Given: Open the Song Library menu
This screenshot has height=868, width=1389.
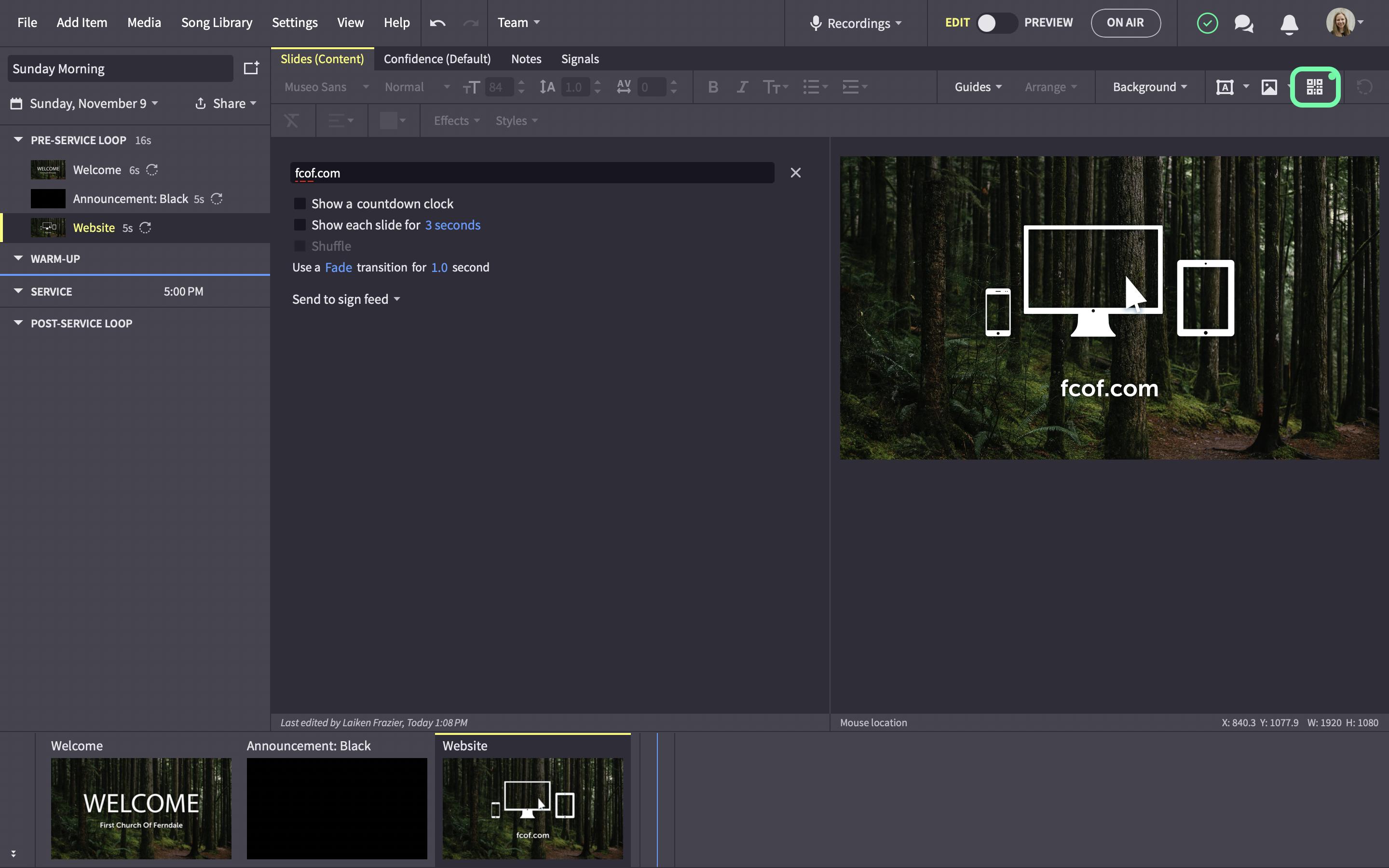Looking at the screenshot, I should pos(217,23).
